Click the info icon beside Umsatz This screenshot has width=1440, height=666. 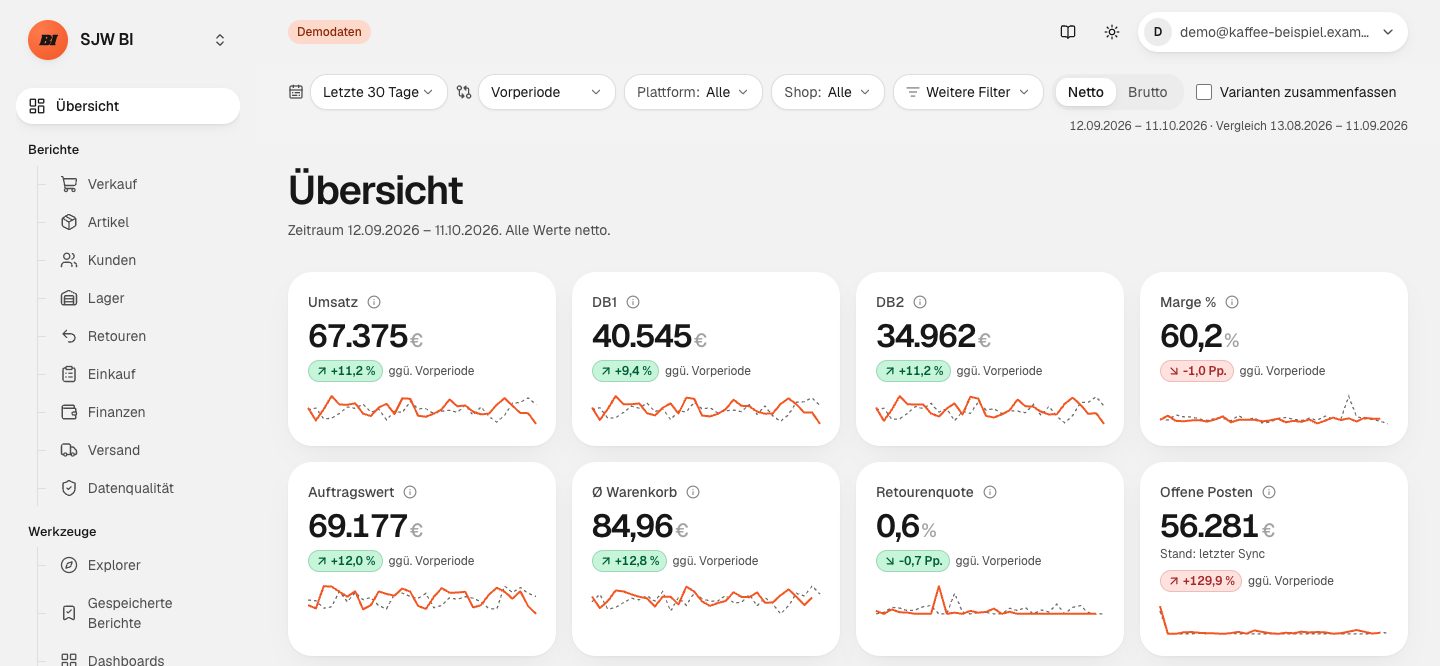pyautogui.click(x=374, y=302)
